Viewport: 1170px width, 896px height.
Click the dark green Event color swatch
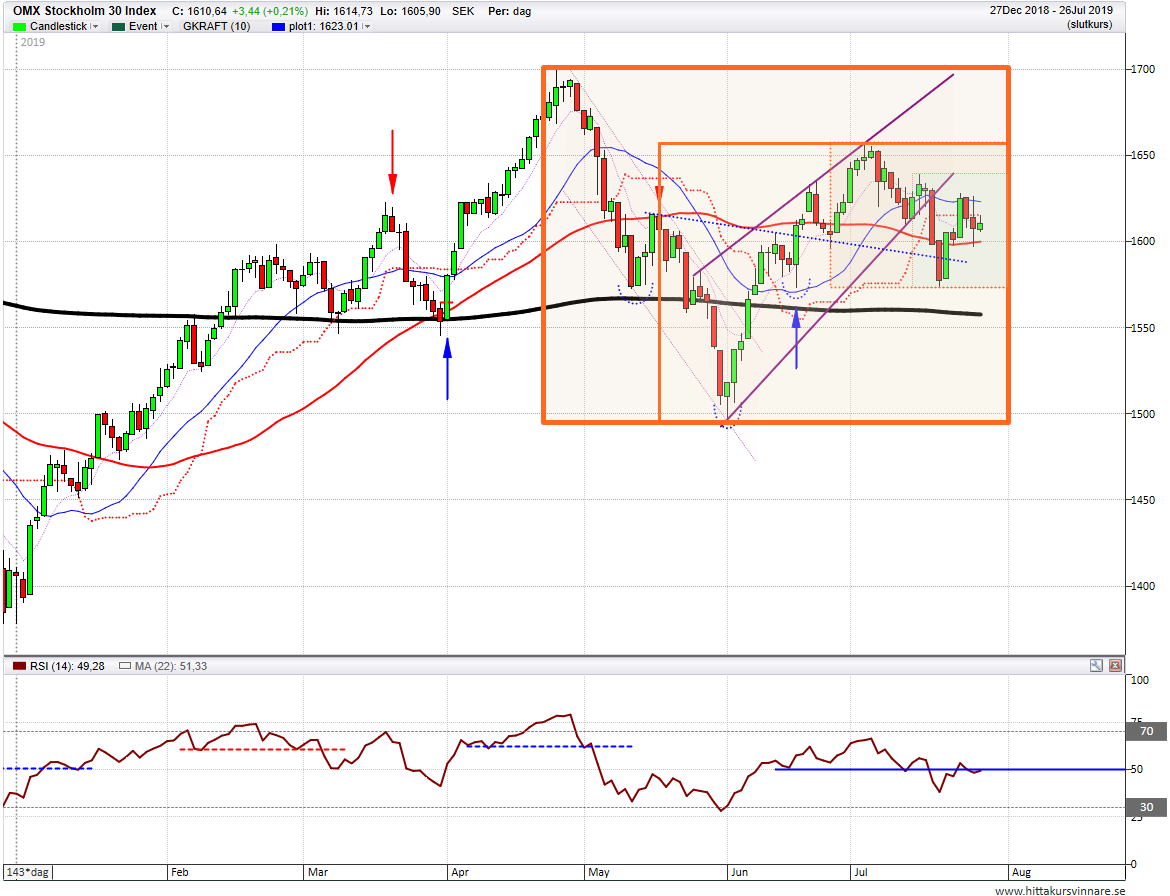click(118, 27)
